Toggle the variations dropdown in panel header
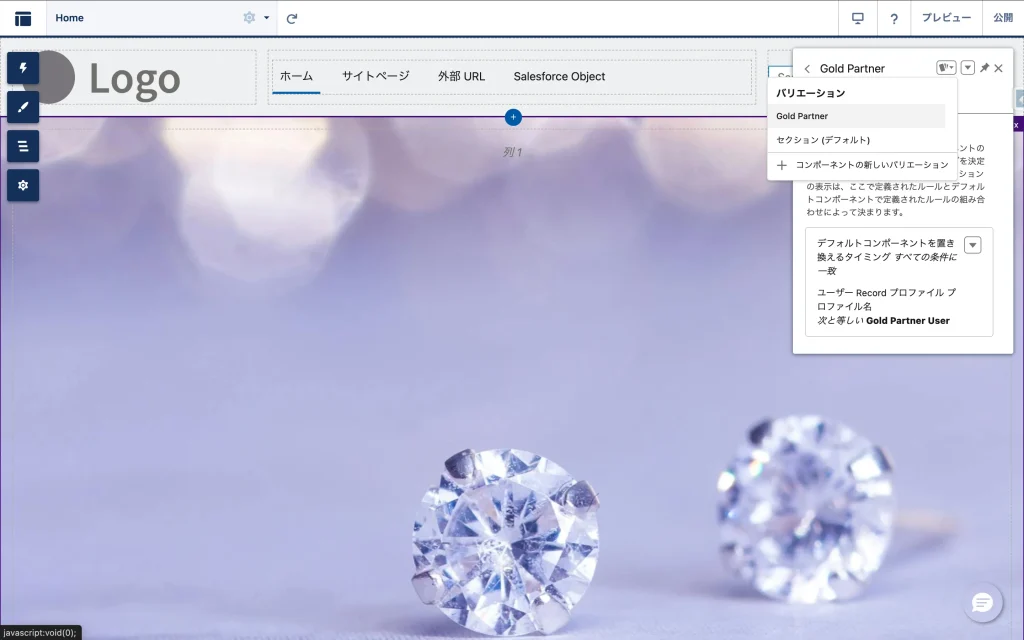Viewport: 1024px width, 640px height. click(x=945, y=68)
